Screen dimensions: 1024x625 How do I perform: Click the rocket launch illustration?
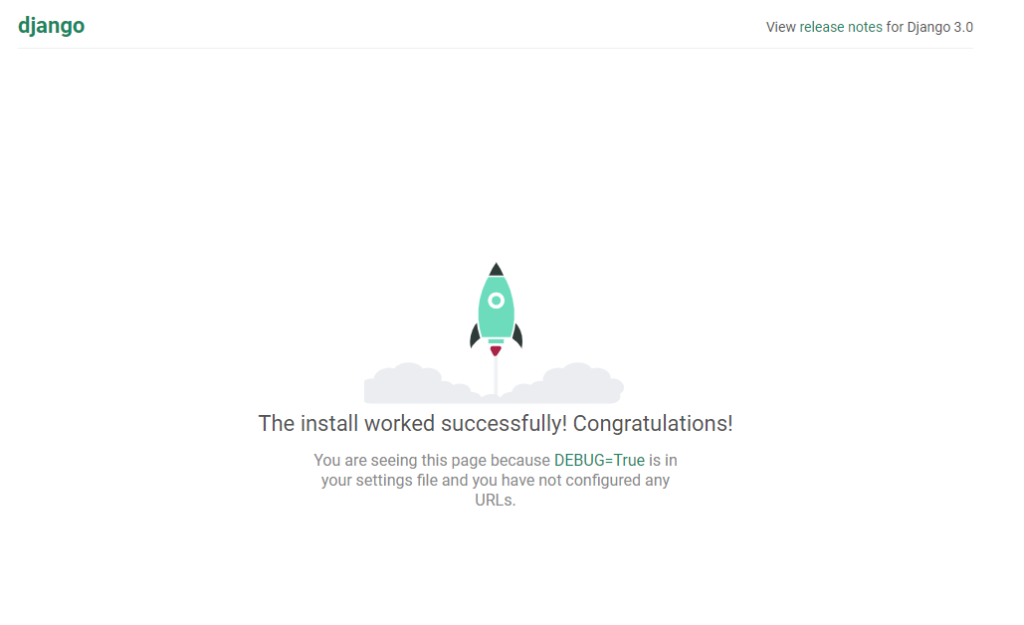click(494, 333)
